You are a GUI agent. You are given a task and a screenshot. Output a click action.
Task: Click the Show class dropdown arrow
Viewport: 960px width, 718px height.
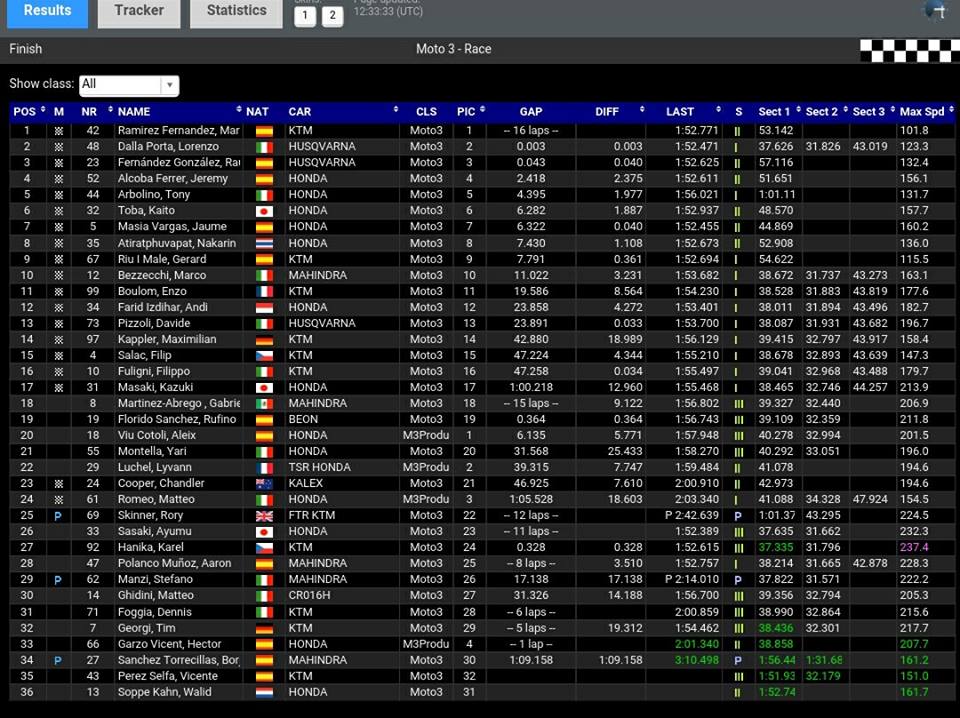point(170,85)
